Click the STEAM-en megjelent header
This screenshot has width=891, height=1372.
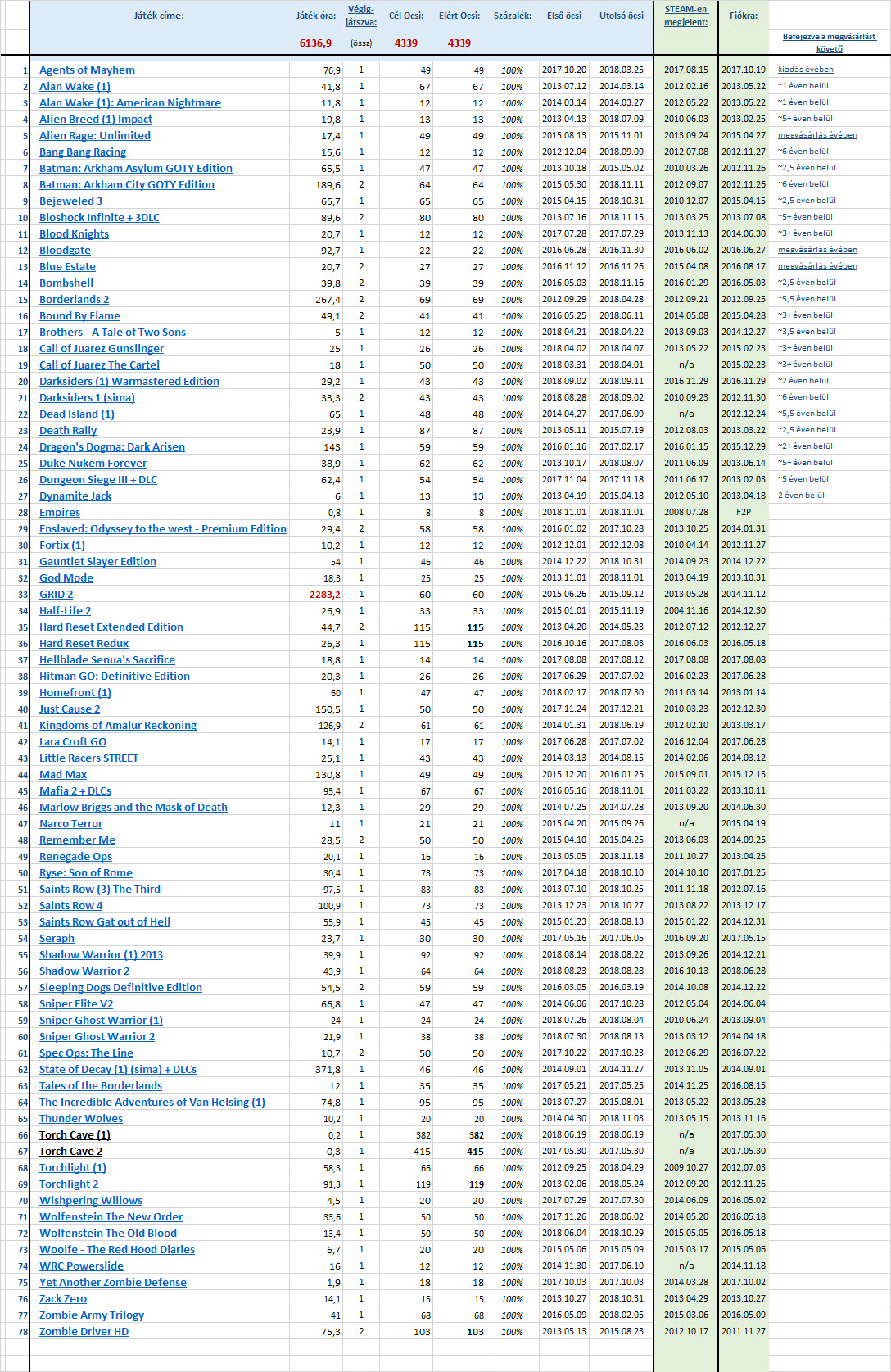pyautogui.click(x=686, y=16)
